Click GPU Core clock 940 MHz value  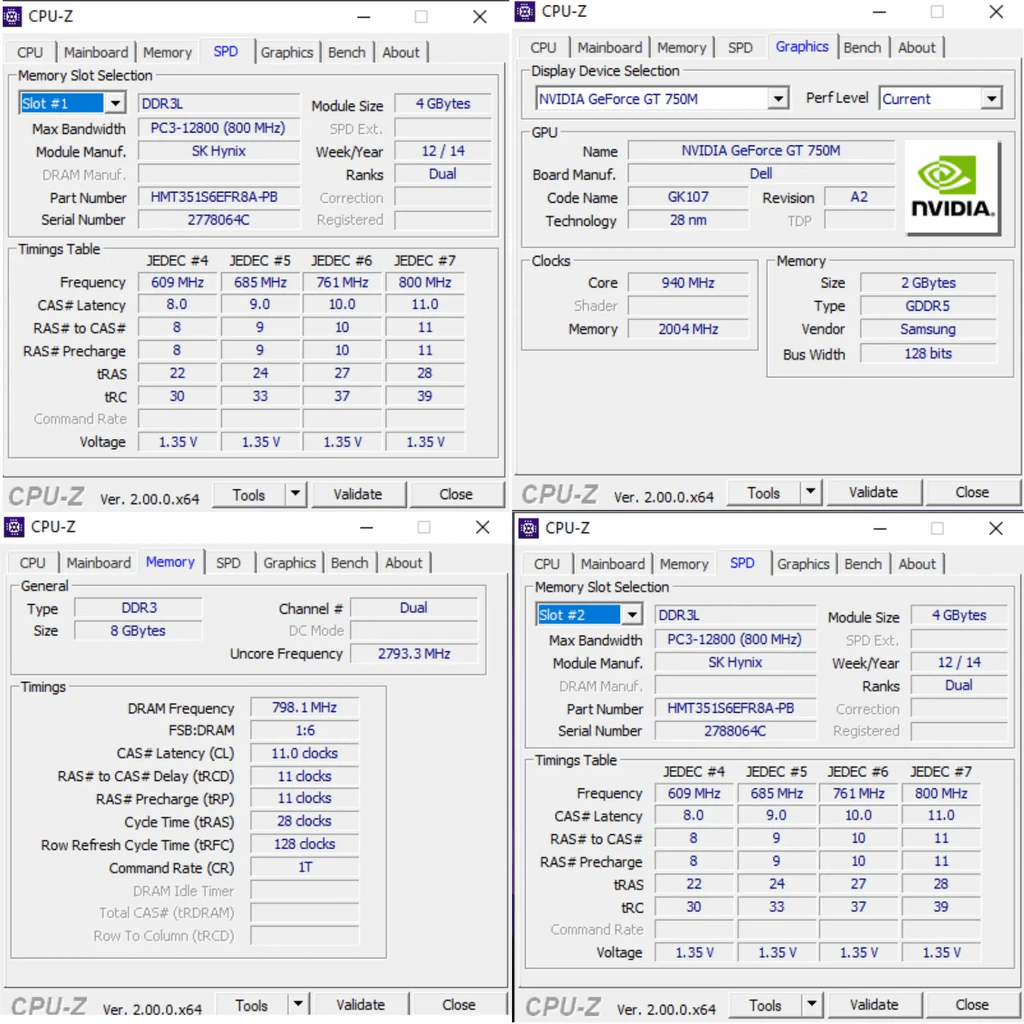[688, 283]
